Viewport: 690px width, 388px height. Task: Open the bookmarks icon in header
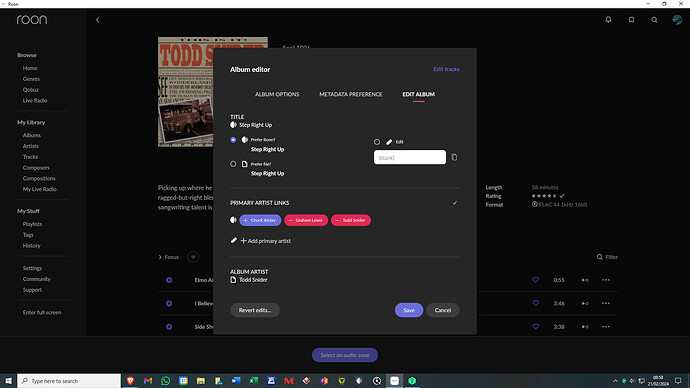631,20
